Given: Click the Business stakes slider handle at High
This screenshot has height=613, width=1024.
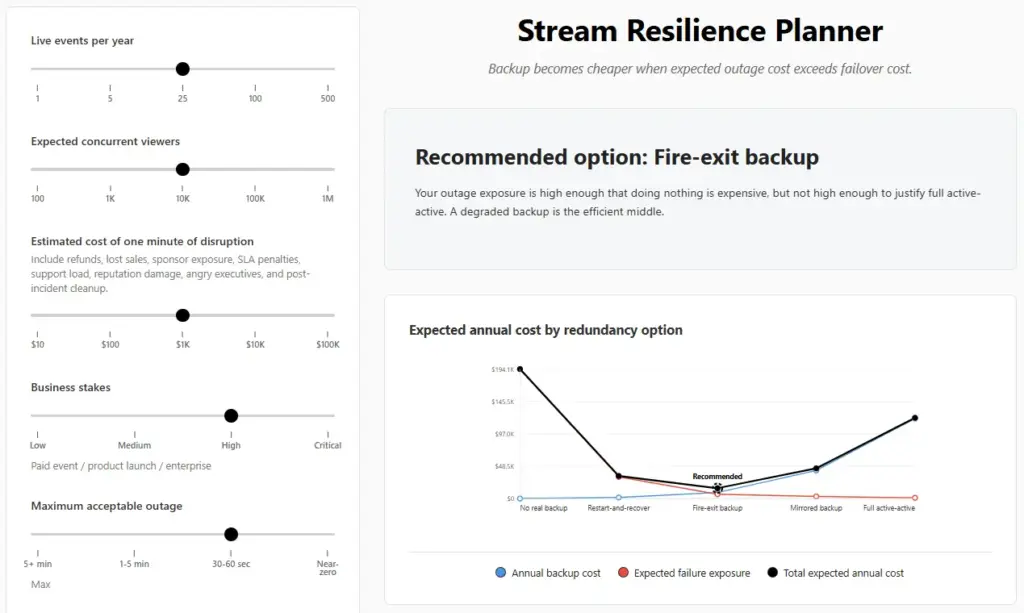Looking at the screenshot, I should (x=231, y=416).
